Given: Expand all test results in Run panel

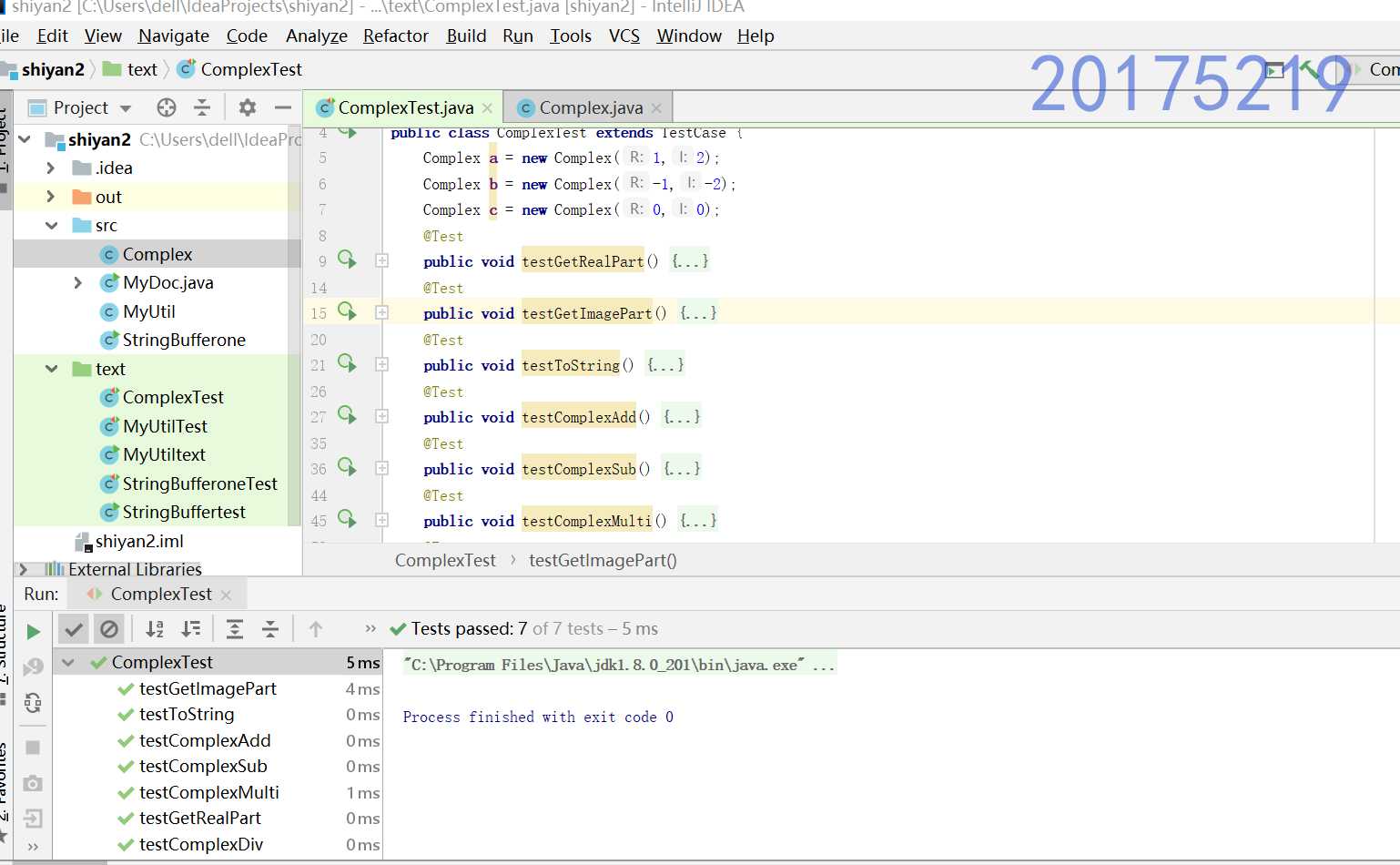Looking at the screenshot, I should pyautogui.click(x=235, y=628).
